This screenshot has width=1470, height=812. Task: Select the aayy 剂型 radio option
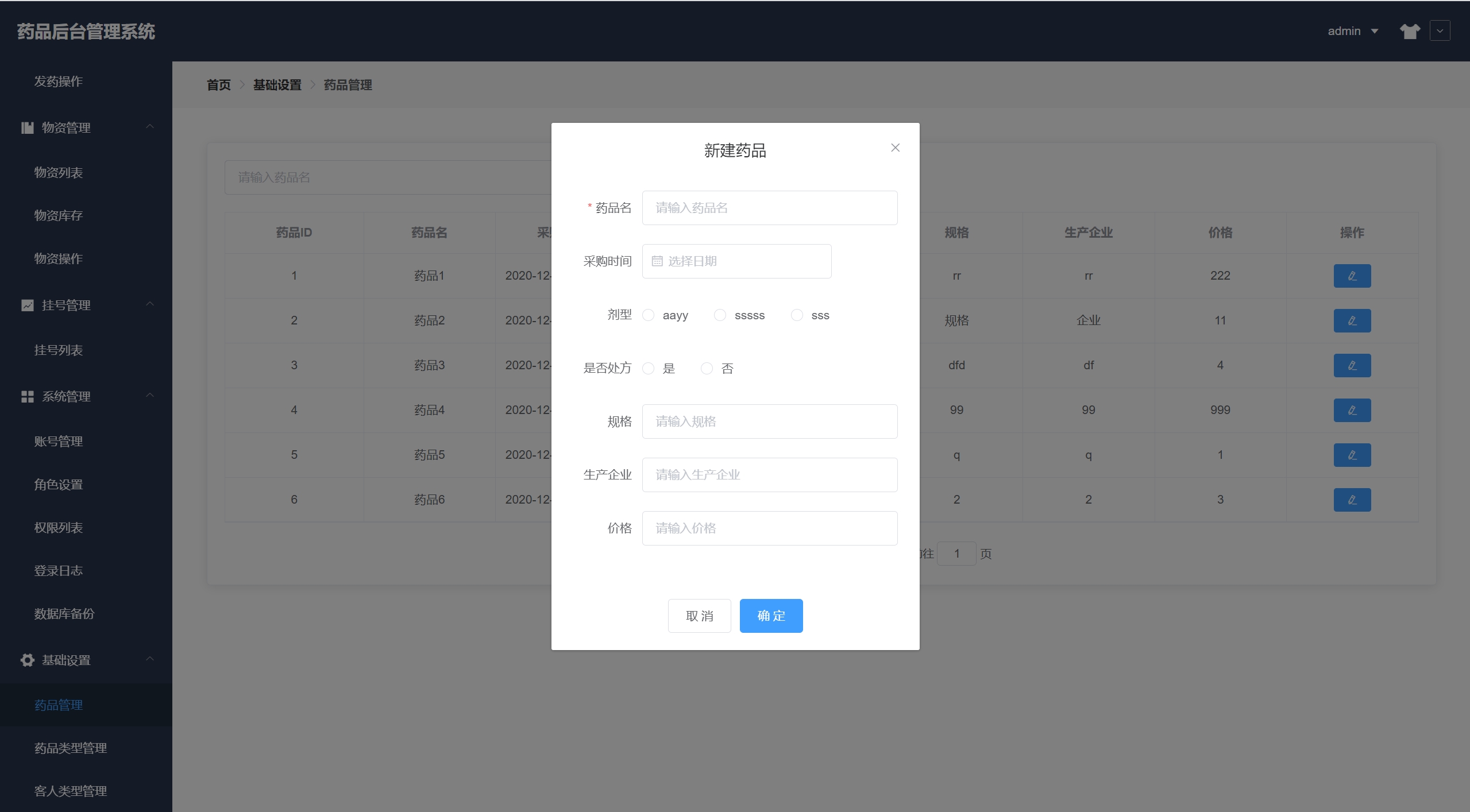coord(649,315)
